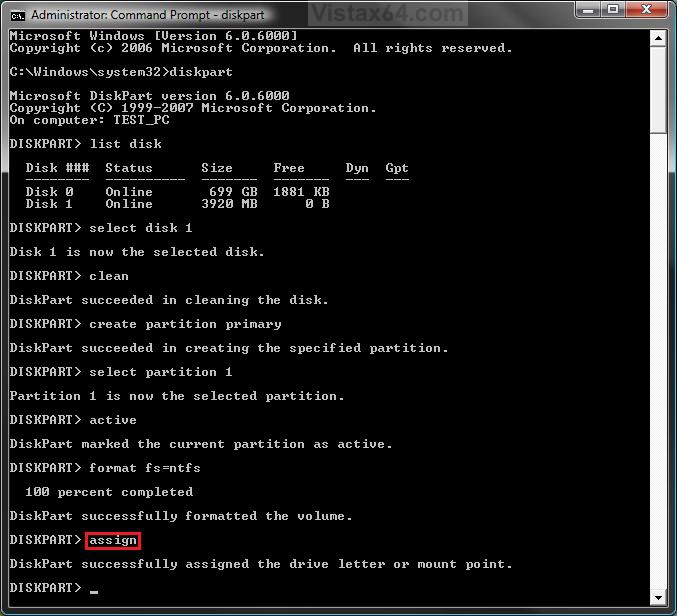Click the '0 B' free value for Disk 1
The width and height of the screenshot is (677, 616).
coord(317,204)
